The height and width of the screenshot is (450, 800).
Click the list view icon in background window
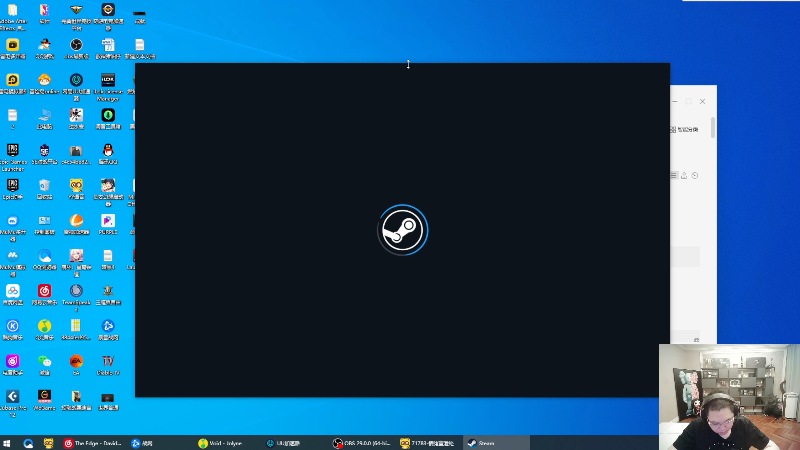673,176
